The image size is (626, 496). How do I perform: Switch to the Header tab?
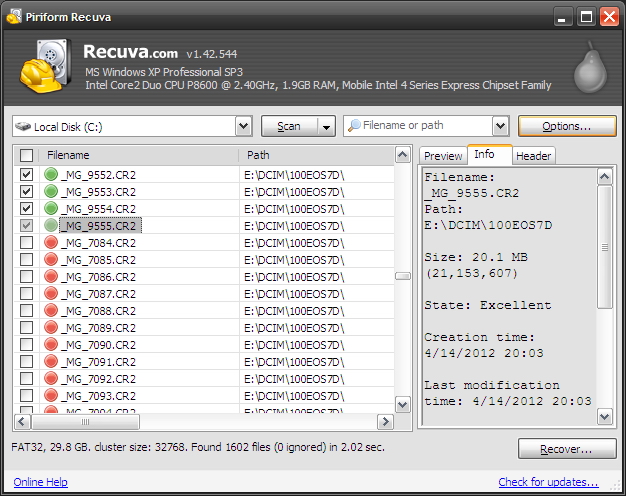coord(533,156)
